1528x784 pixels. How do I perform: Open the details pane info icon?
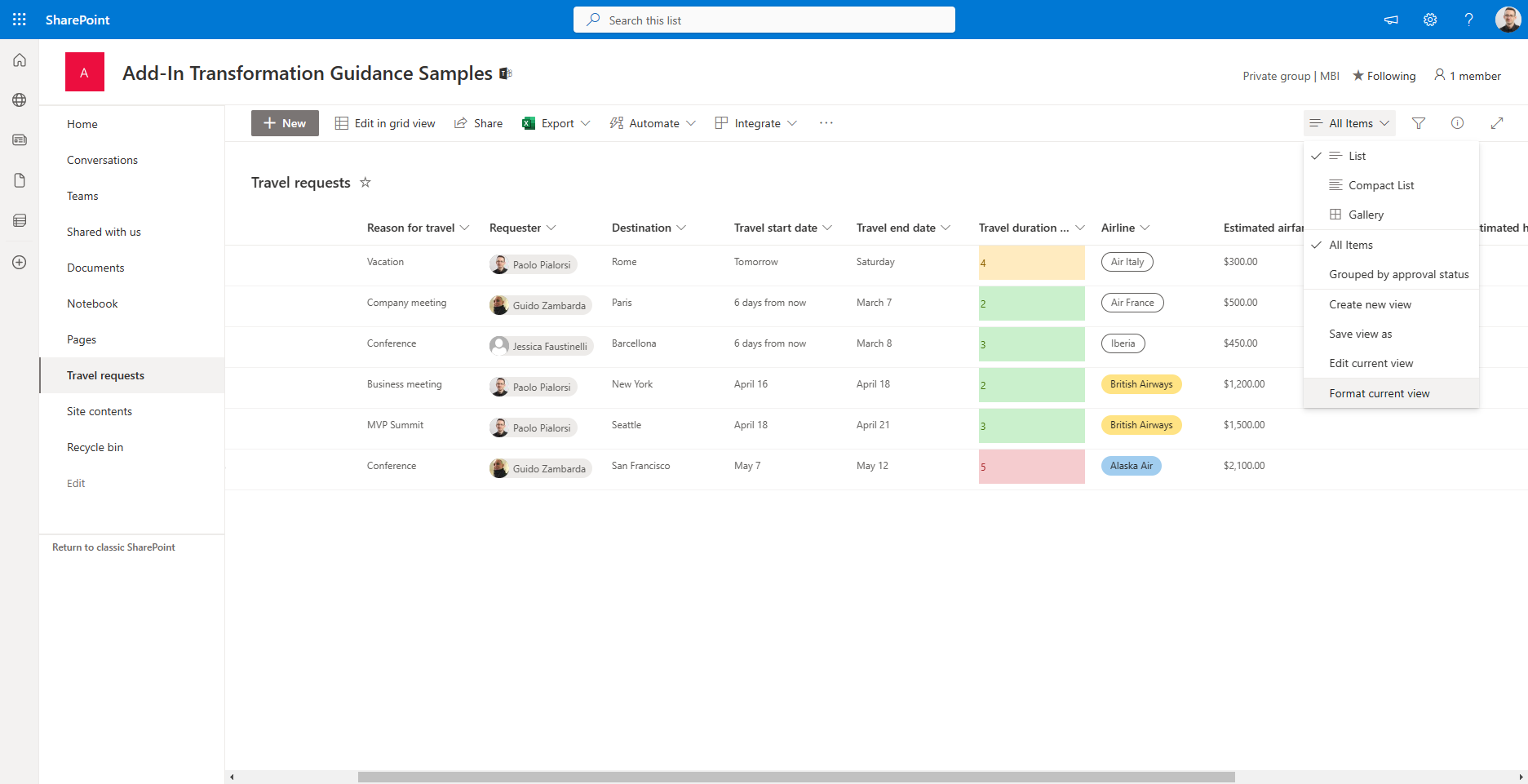click(1457, 123)
